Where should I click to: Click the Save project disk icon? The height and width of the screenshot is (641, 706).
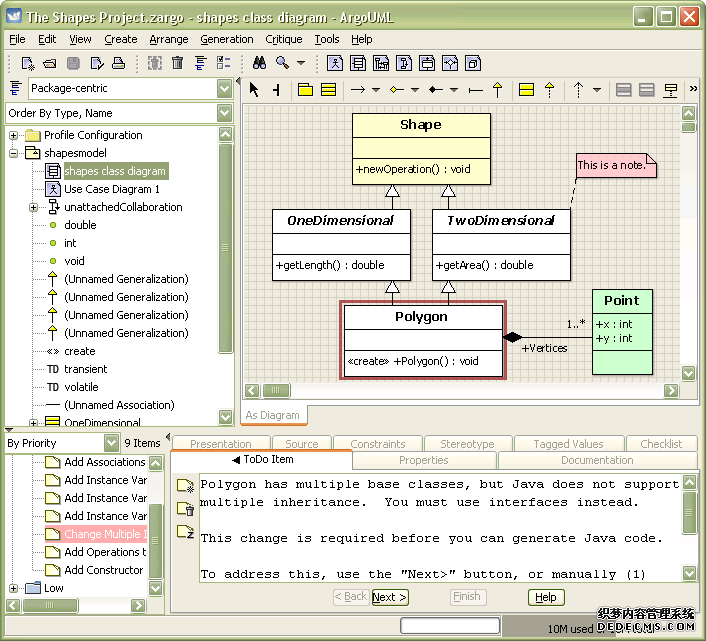[73, 63]
